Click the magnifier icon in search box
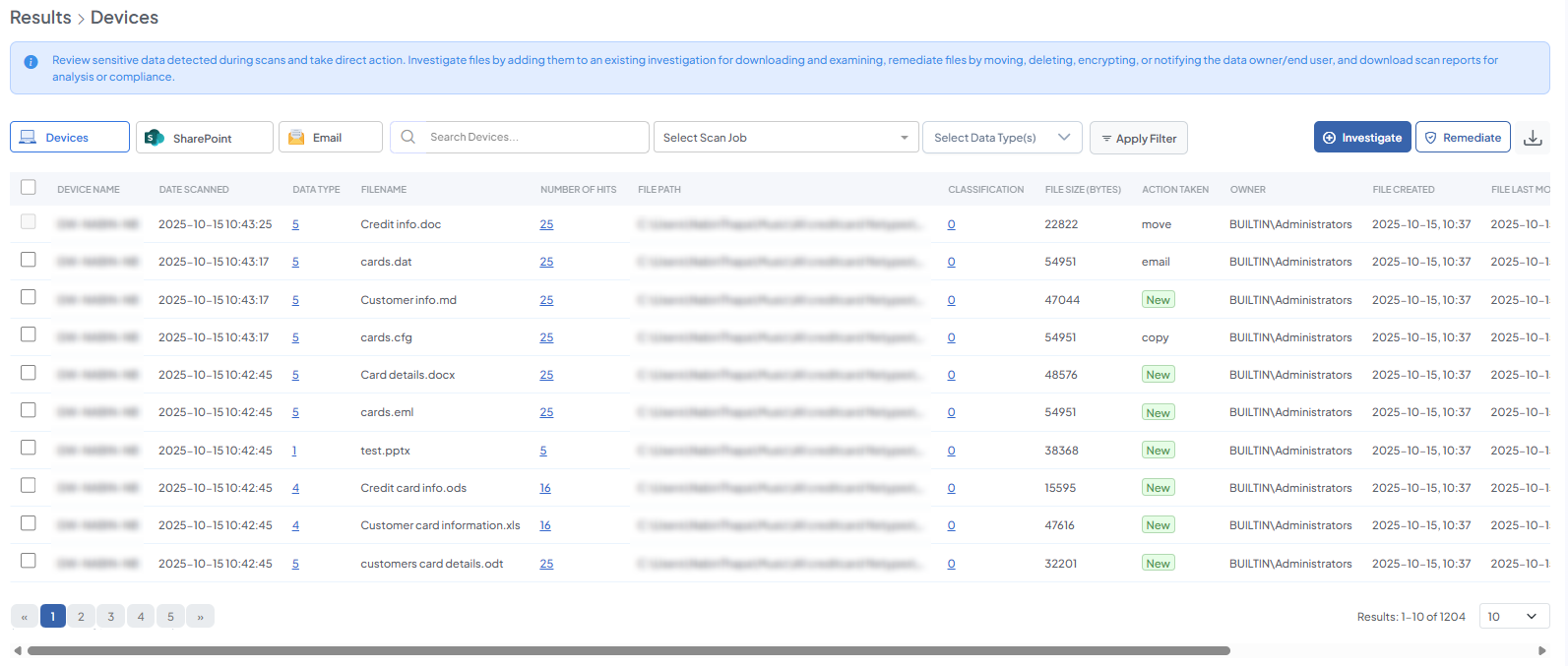This screenshot has height=666, width=1568. 408,138
